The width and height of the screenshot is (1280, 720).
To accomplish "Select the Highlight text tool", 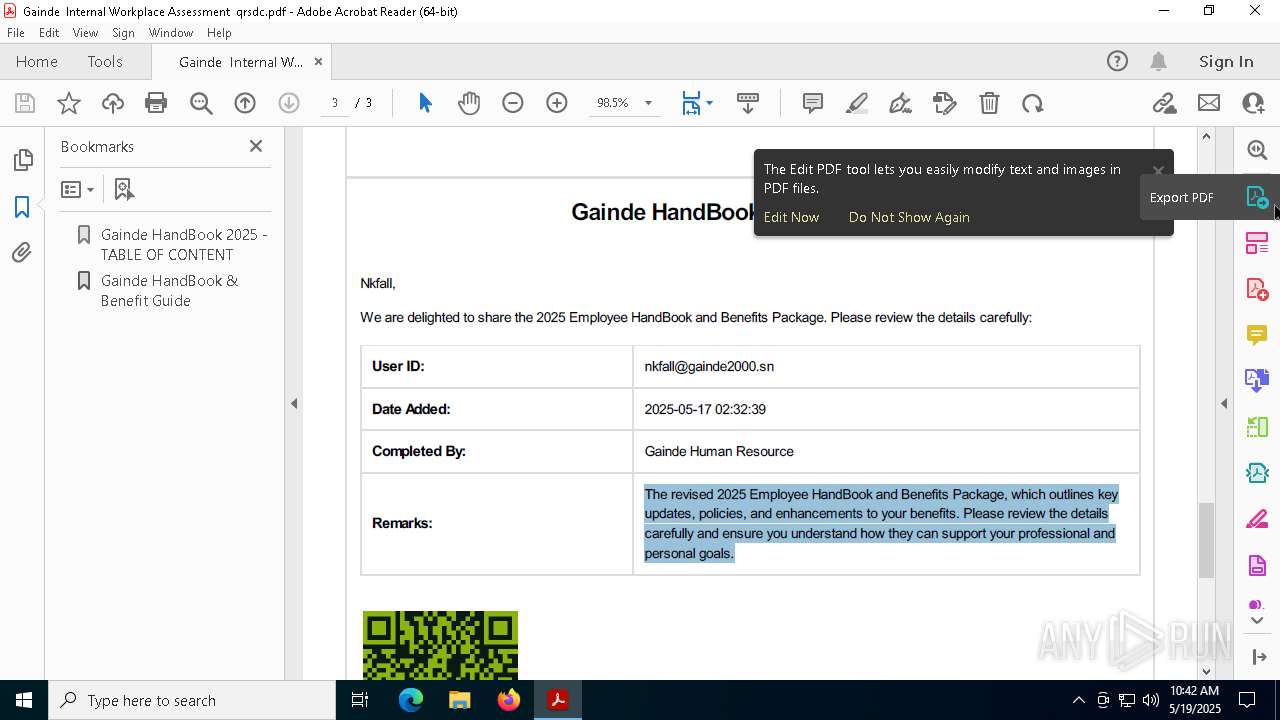I will pyautogui.click(x=857, y=103).
